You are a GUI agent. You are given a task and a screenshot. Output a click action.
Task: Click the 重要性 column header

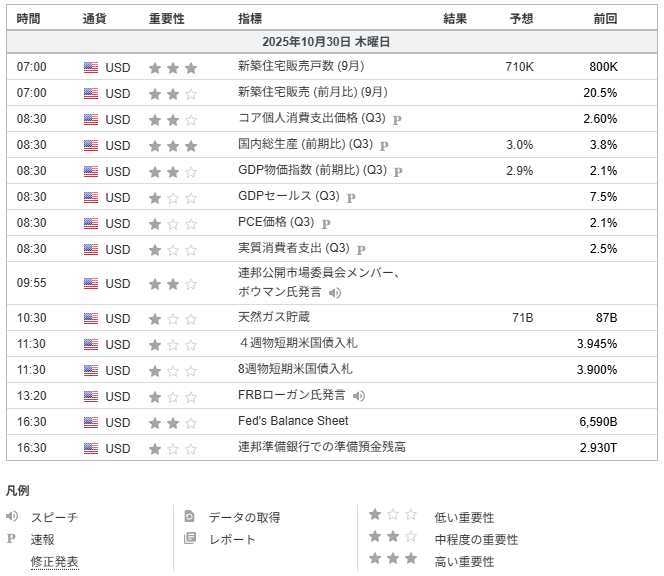click(x=166, y=19)
